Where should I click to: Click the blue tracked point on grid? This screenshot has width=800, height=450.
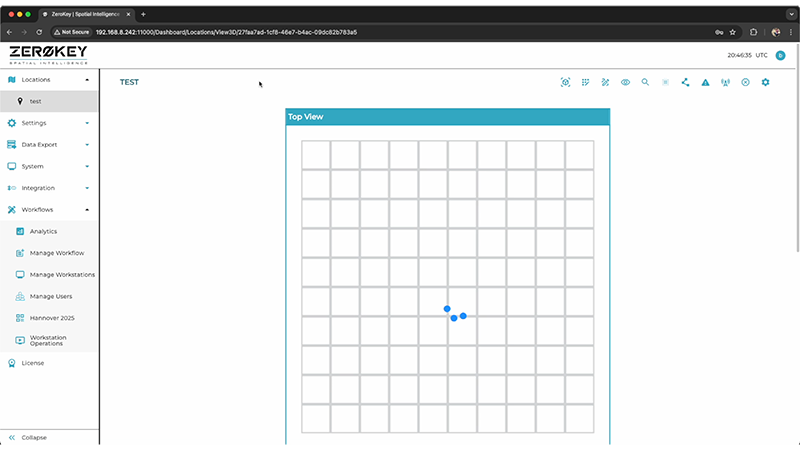click(x=447, y=309)
